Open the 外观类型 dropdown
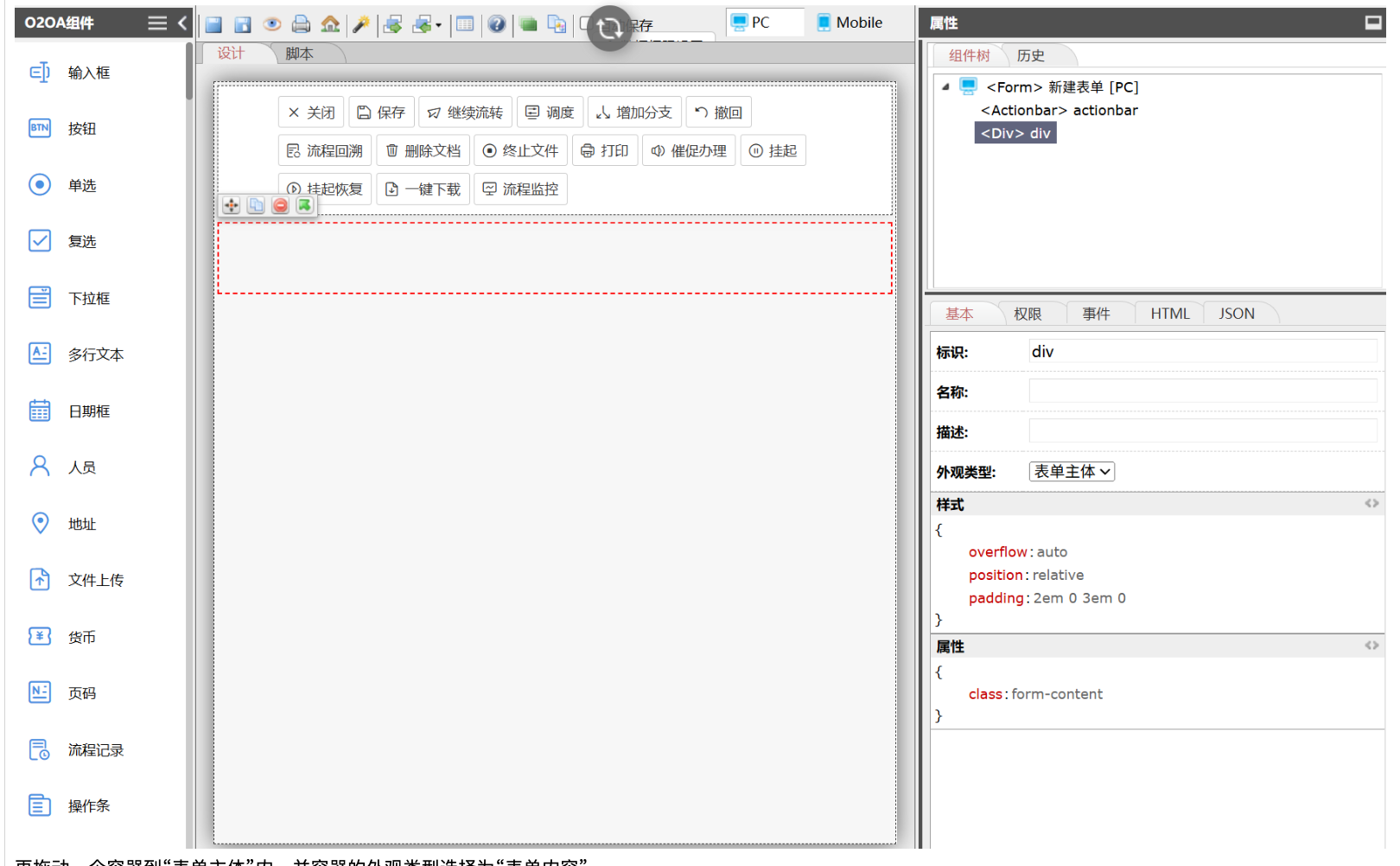Screen dimensions: 1400x866 pyautogui.click(x=1072, y=472)
